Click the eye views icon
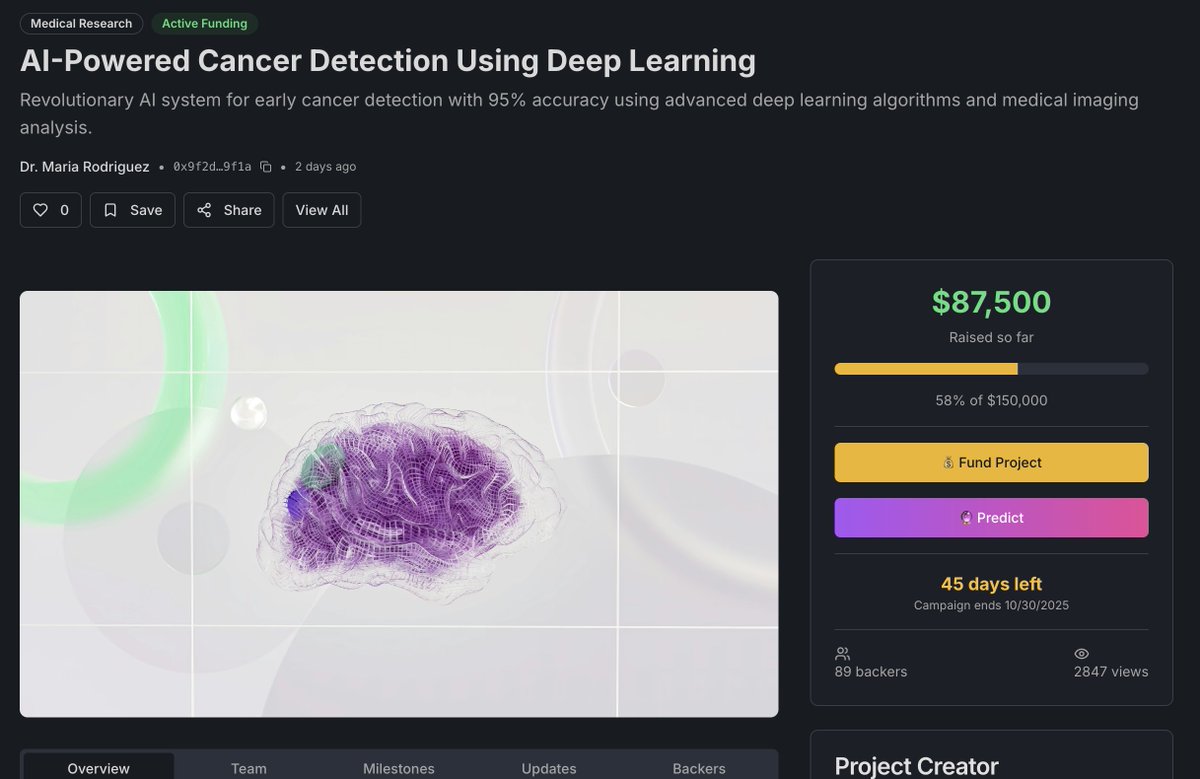The height and width of the screenshot is (779, 1200). [1081, 653]
